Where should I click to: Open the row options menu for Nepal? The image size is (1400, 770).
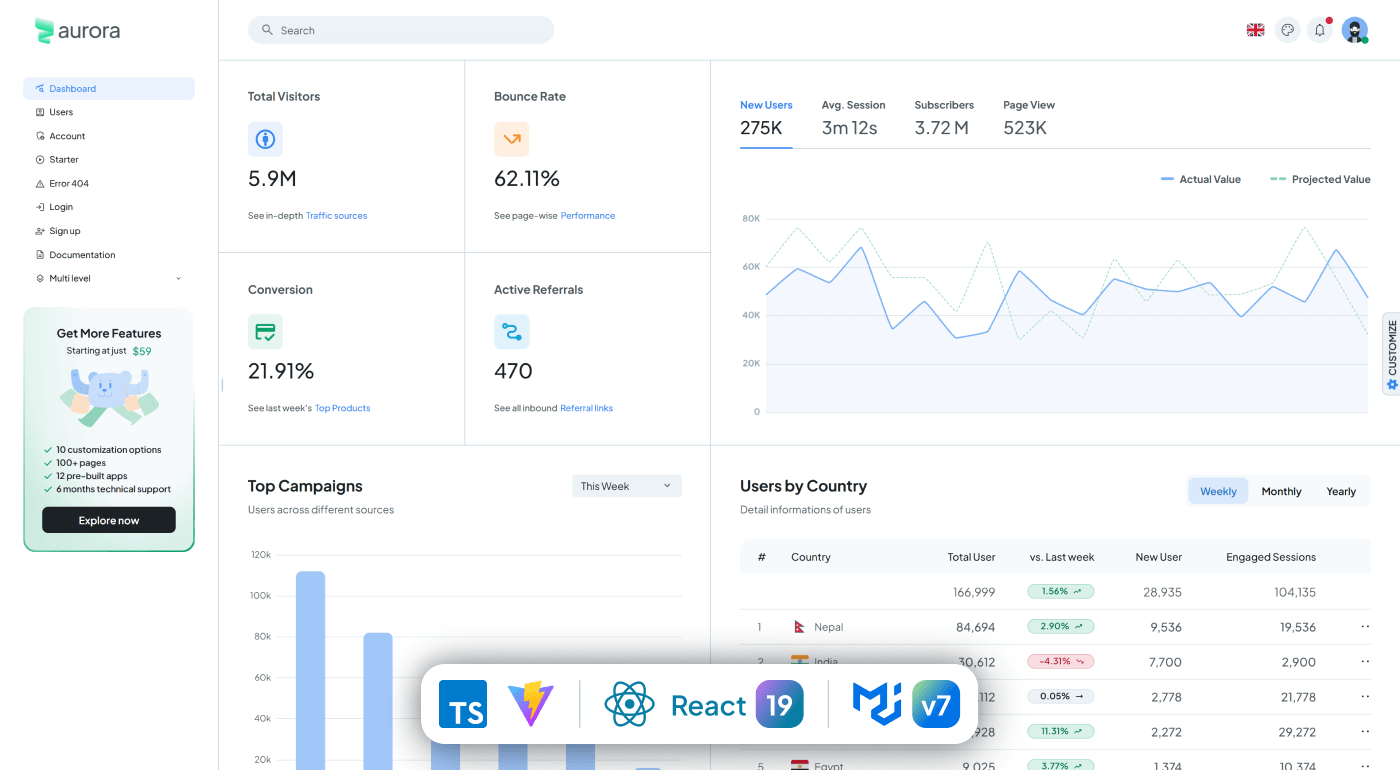pos(1364,626)
